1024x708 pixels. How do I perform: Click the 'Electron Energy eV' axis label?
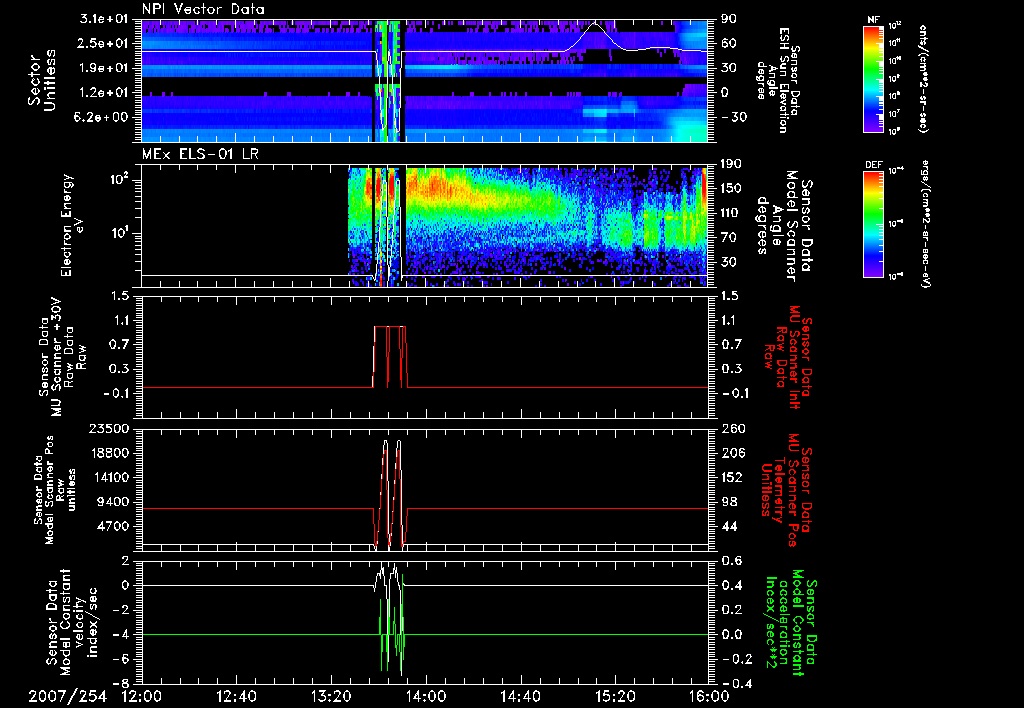[x=73, y=225]
